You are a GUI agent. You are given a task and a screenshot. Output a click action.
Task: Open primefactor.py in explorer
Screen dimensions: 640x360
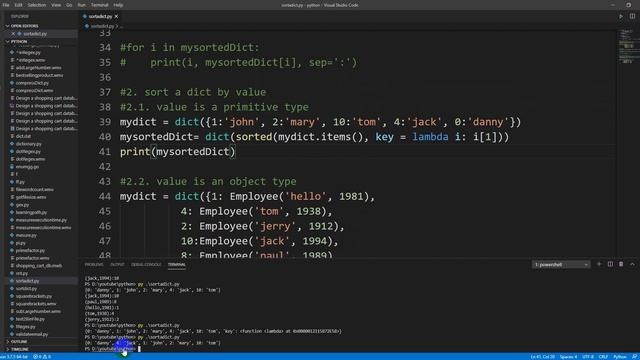click(x=30, y=250)
